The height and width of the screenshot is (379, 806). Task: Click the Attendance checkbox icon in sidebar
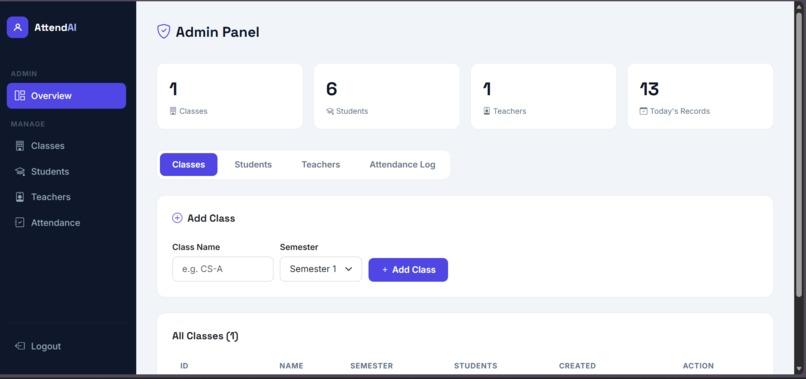[x=20, y=223]
